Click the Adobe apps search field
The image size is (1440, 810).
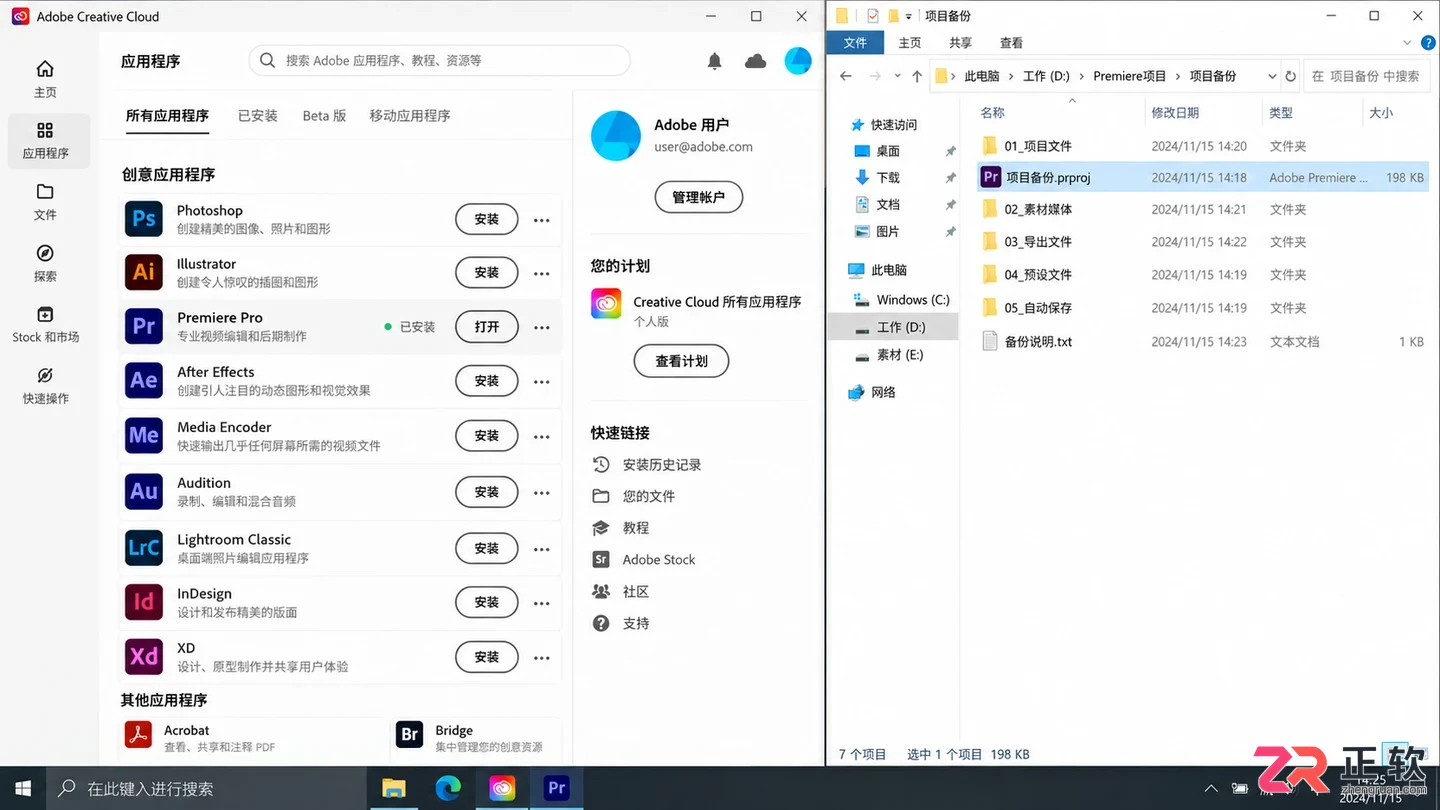tap(439, 61)
